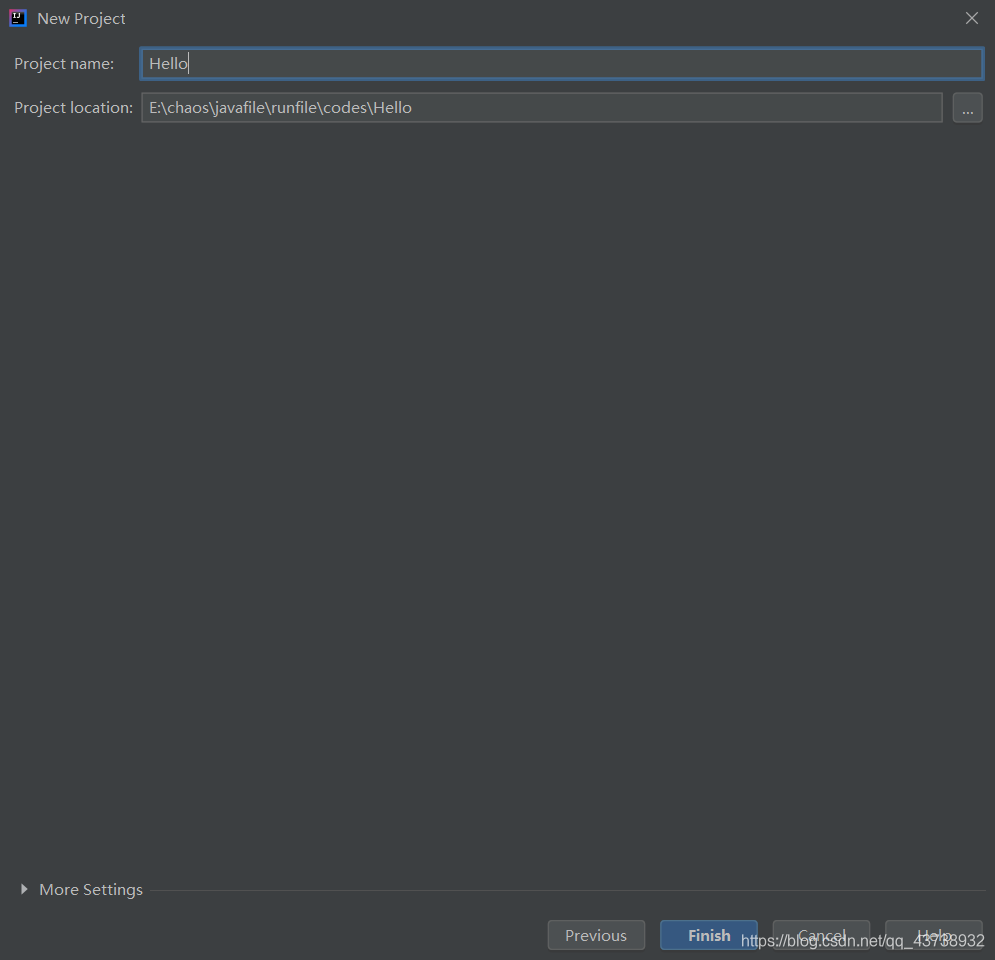This screenshot has width=995, height=960.
Task: Click into the Project location path field
Action: [x=541, y=107]
